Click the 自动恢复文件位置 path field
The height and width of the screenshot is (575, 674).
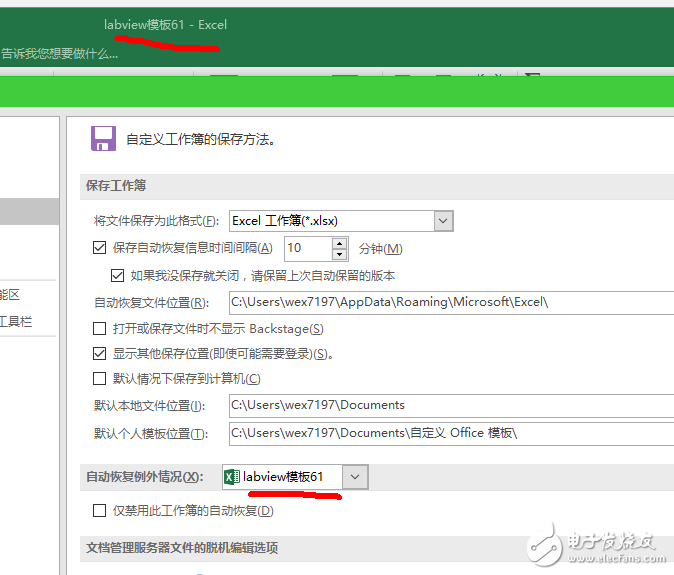coord(451,303)
